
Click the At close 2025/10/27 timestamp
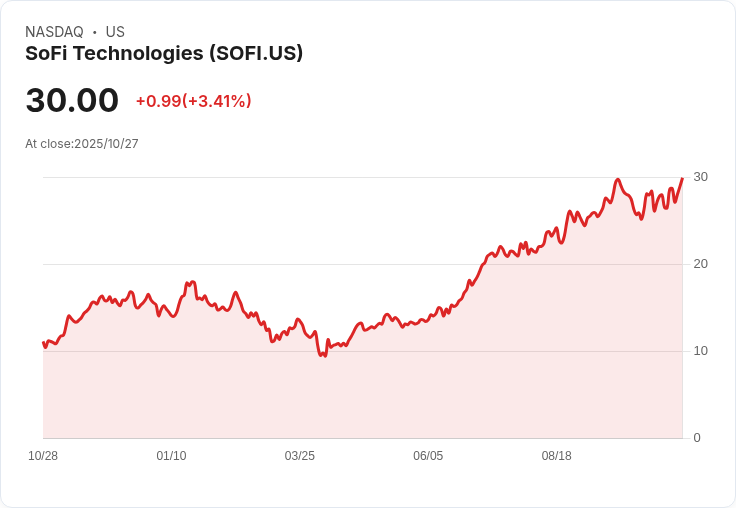point(82,144)
